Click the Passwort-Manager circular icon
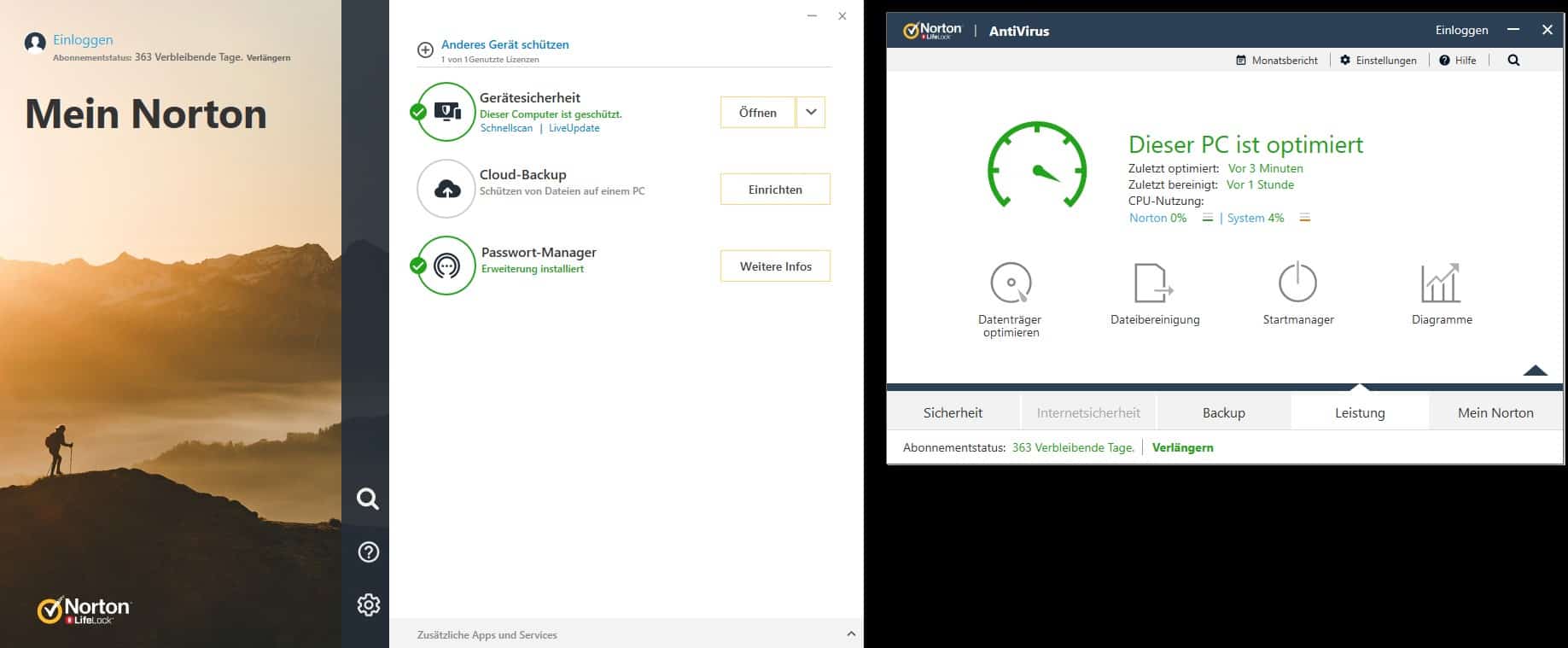The image size is (1568, 648). pyautogui.click(x=446, y=266)
